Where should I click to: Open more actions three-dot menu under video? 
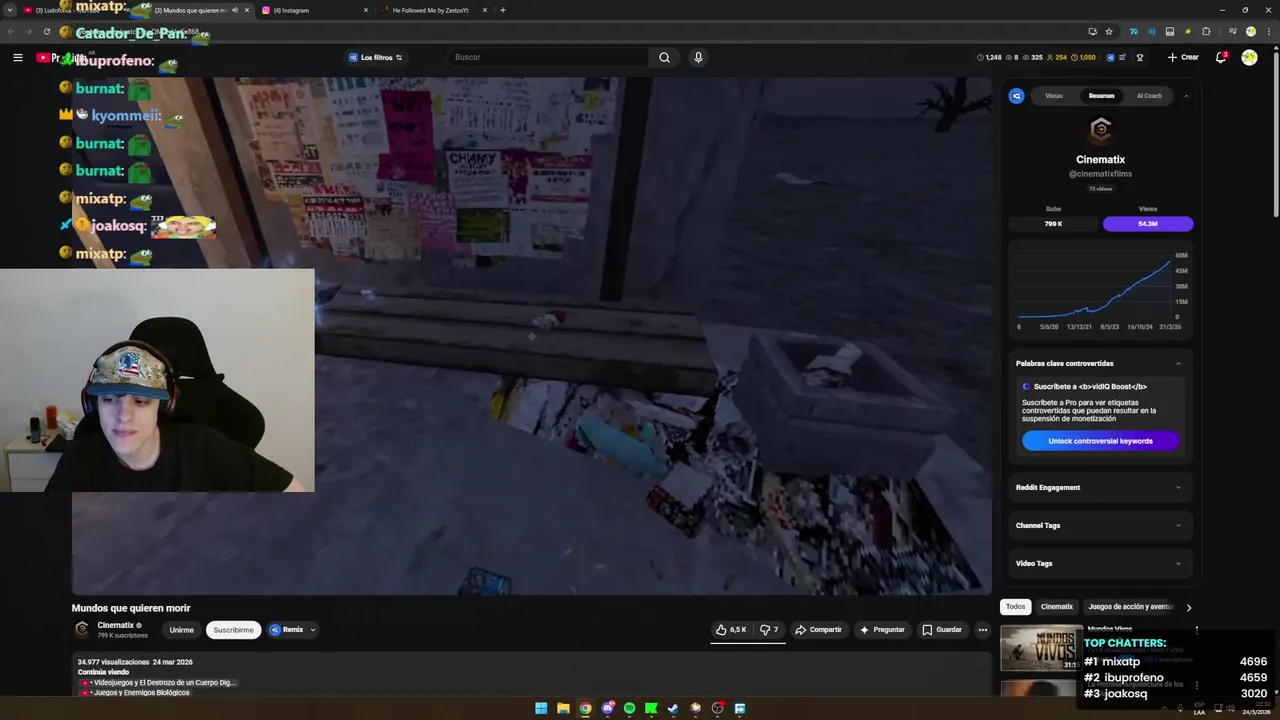983,630
